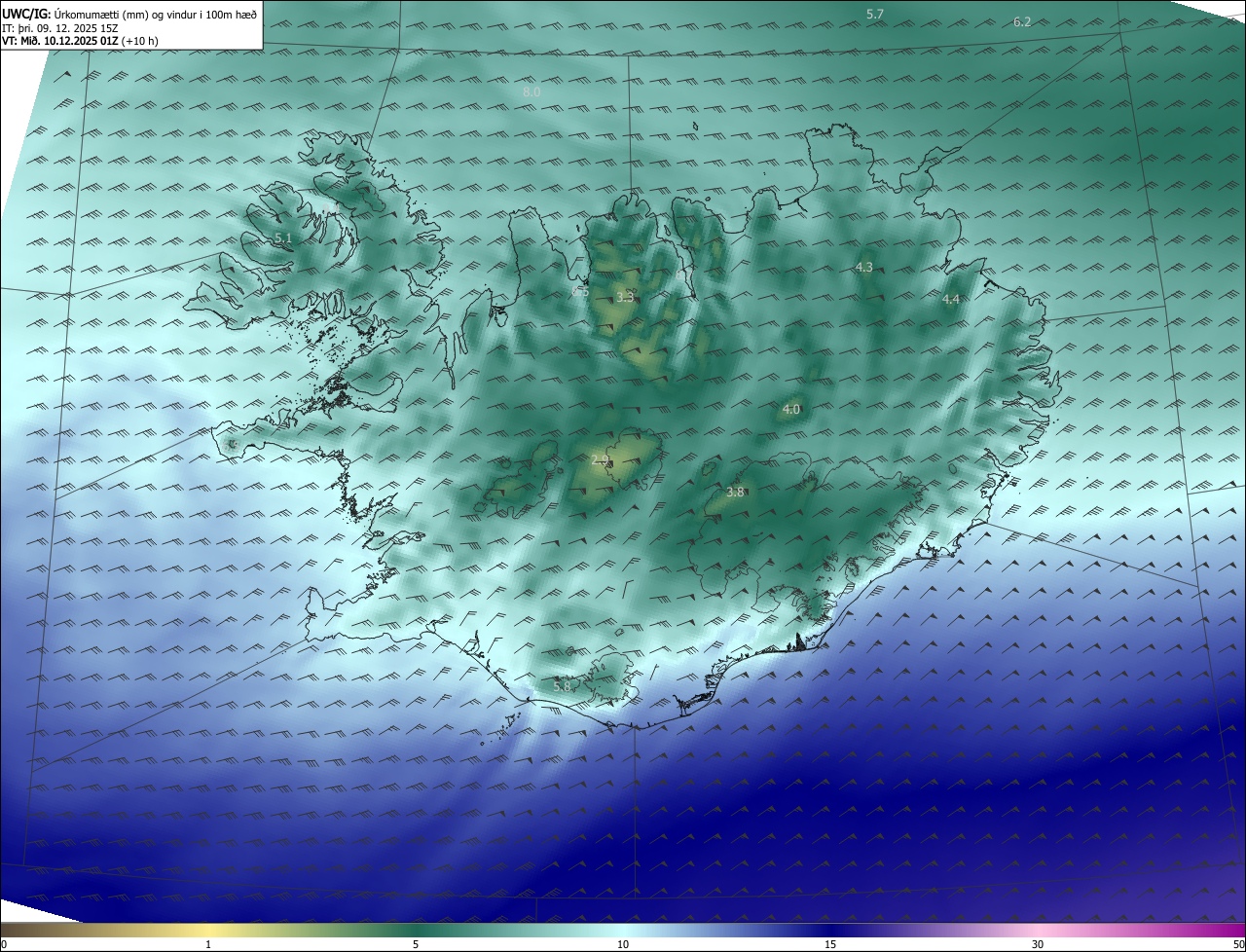The height and width of the screenshot is (952, 1246).
Task: Click the colorbar tick labeled 50
Action: pos(1238,944)
